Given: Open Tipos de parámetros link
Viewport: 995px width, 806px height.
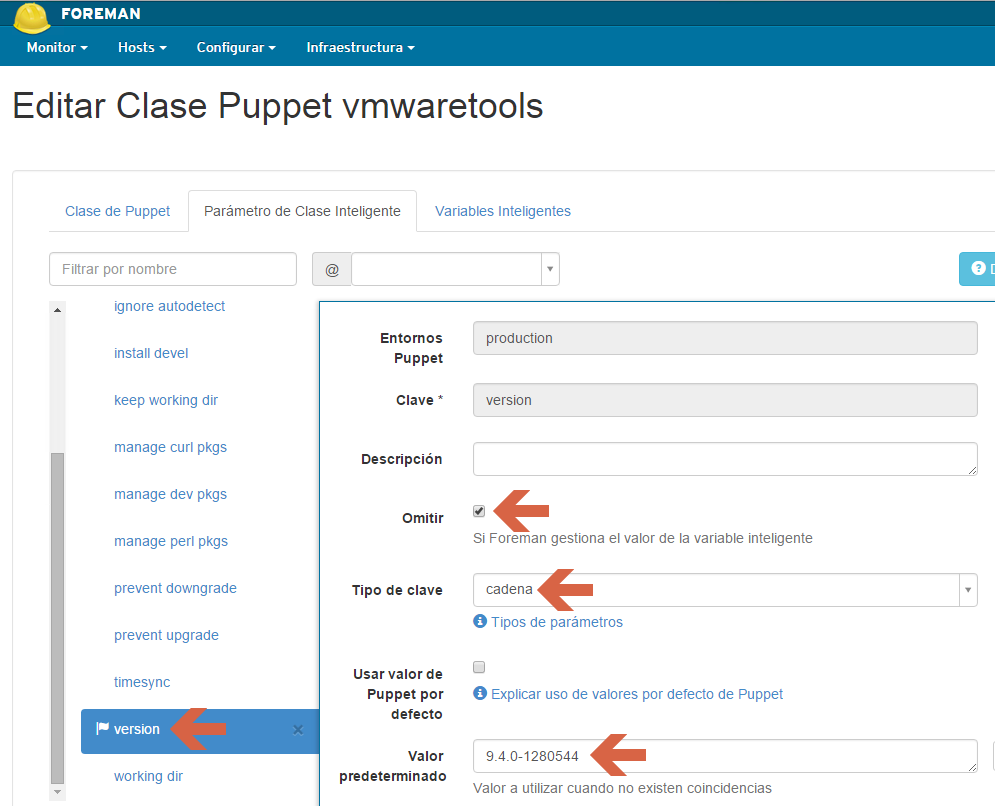Looking at the screenshot, I should tap(557, 622).
